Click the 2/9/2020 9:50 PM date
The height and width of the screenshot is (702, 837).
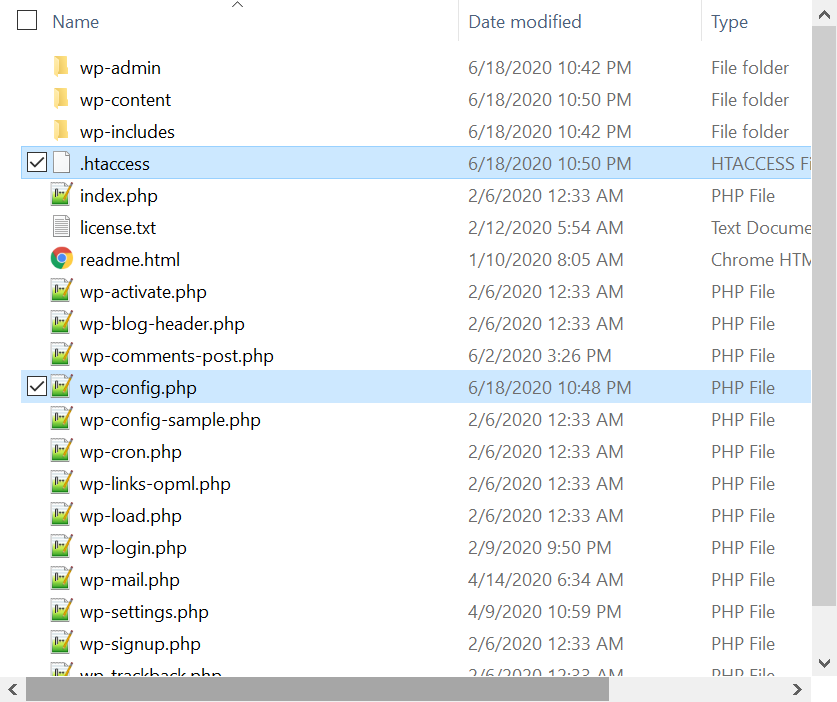(540, 548)
